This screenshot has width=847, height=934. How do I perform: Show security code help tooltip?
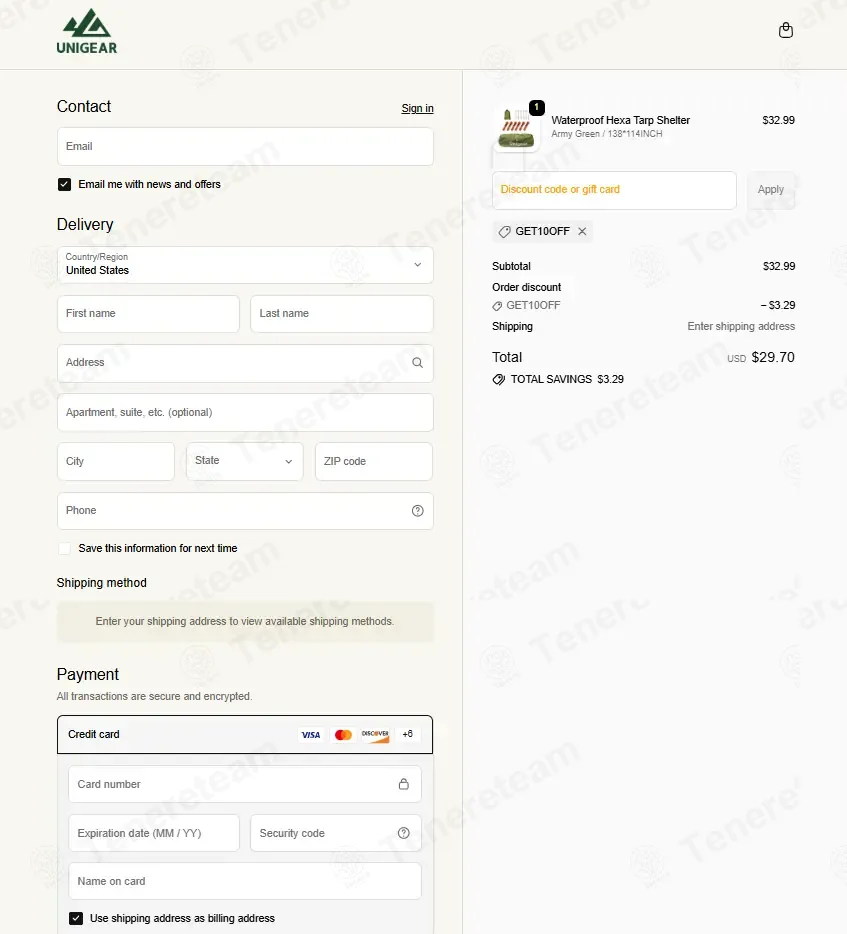pyautogui.click(x=404, y=833)
